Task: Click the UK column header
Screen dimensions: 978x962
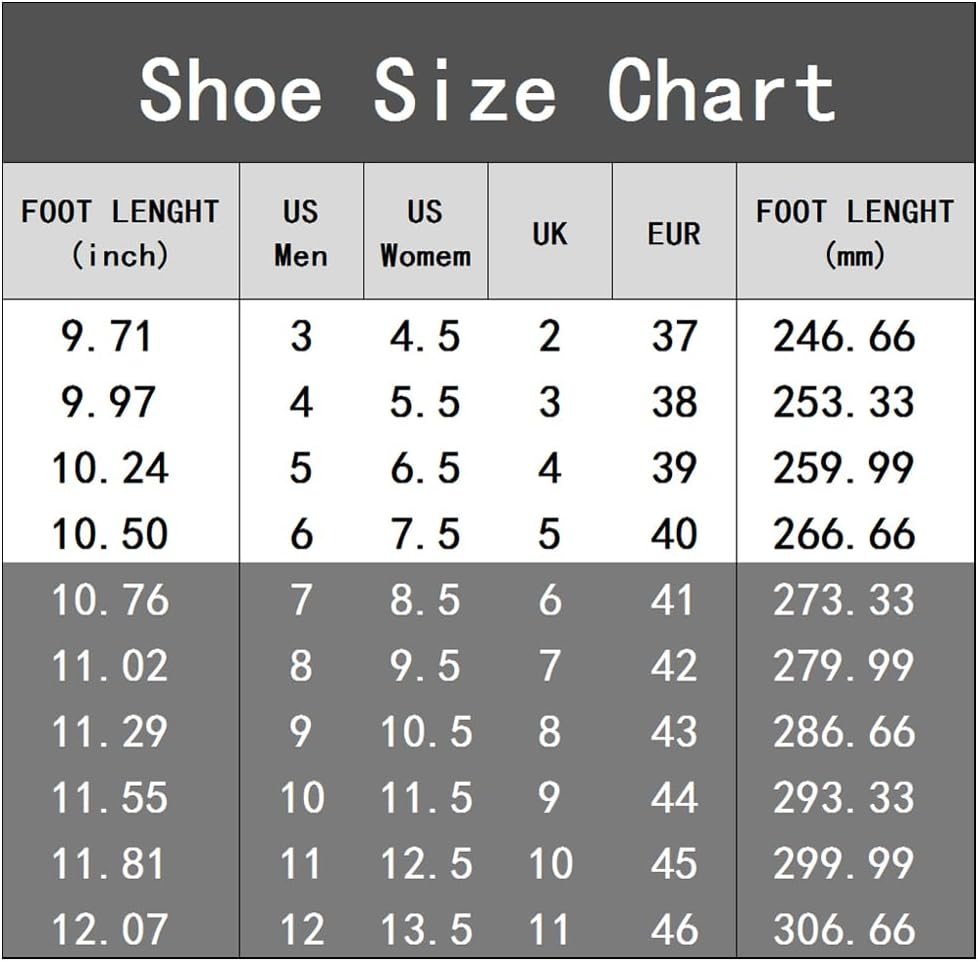Action: click(x=549, y=233)
